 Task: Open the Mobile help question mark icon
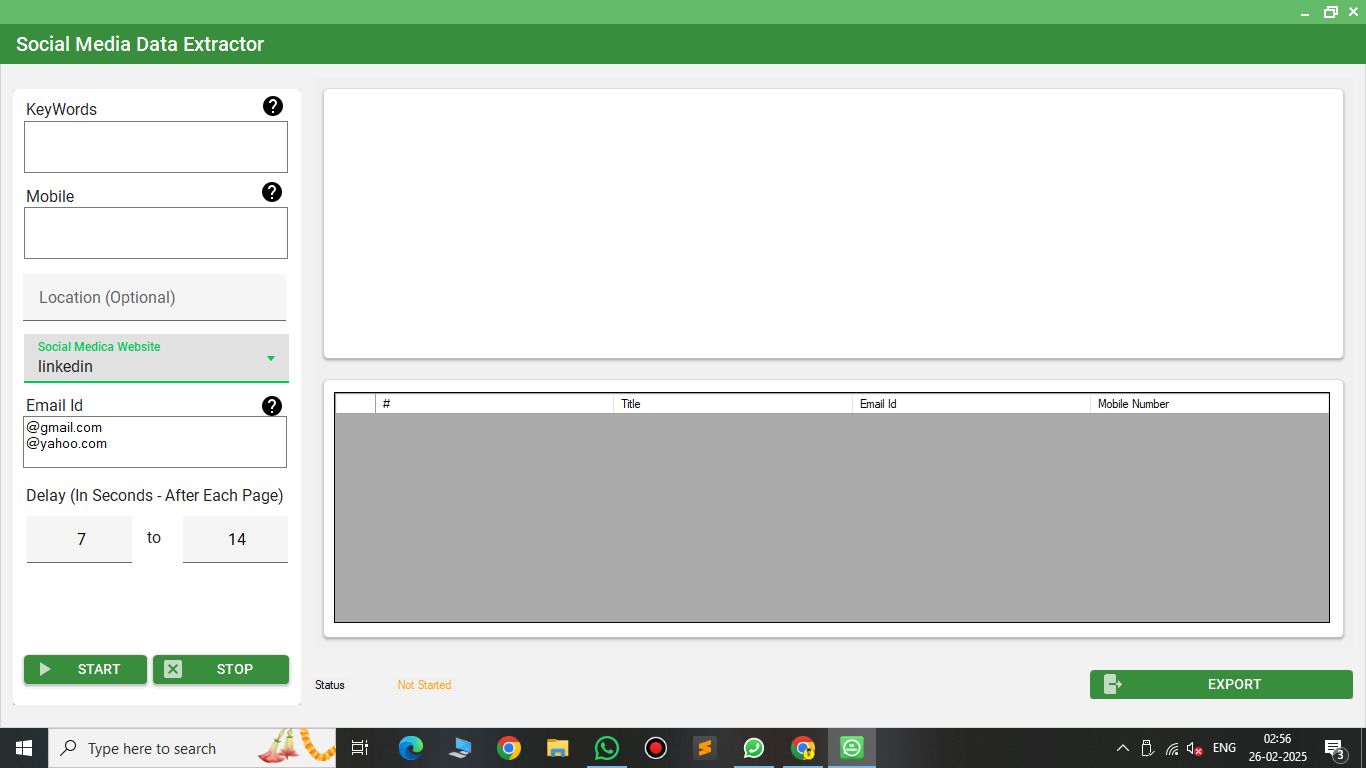tap(272, 192)
